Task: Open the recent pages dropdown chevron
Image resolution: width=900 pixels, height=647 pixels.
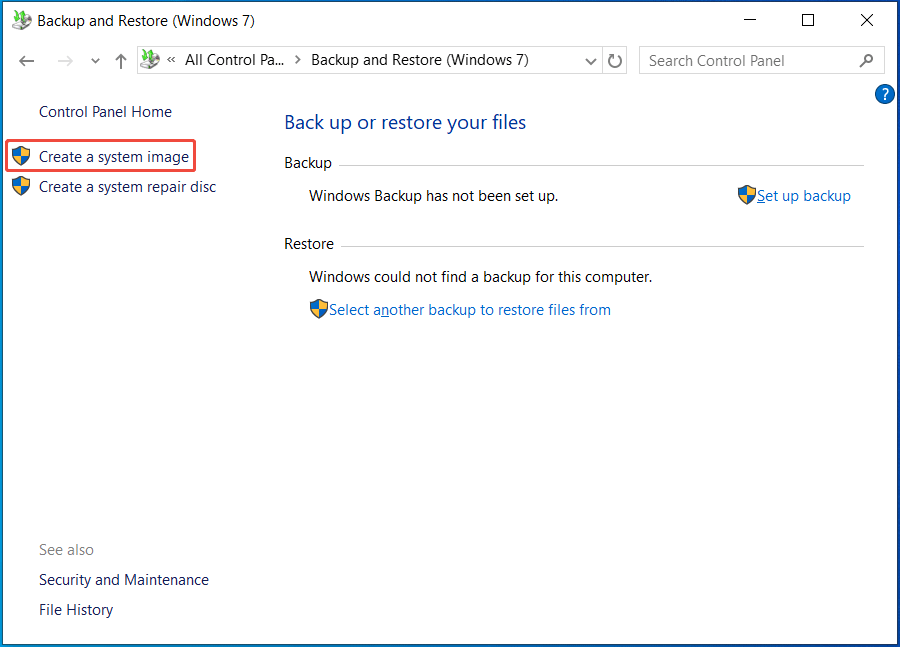Action: 95,60
